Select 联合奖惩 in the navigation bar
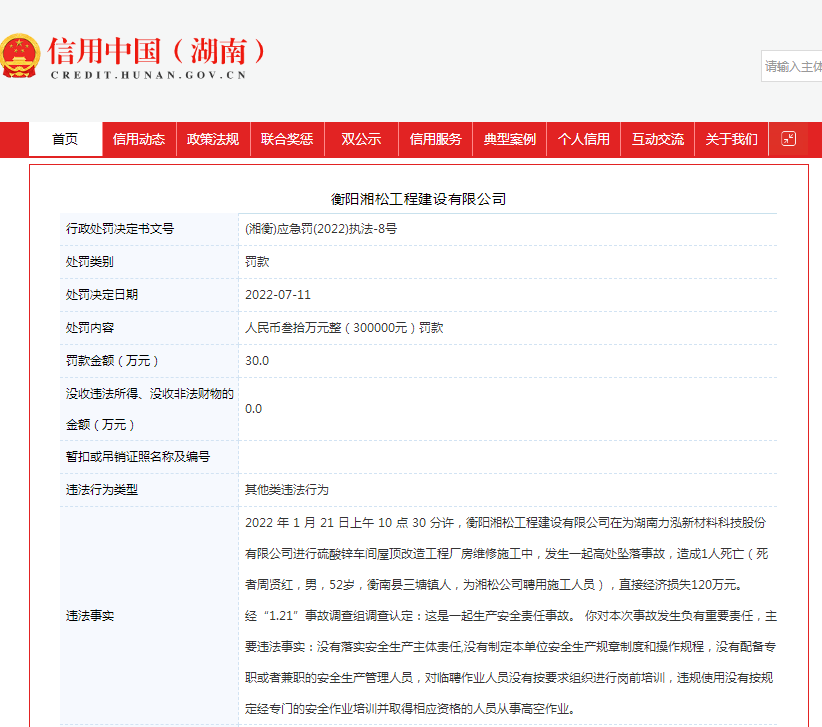 click(287, 140)
